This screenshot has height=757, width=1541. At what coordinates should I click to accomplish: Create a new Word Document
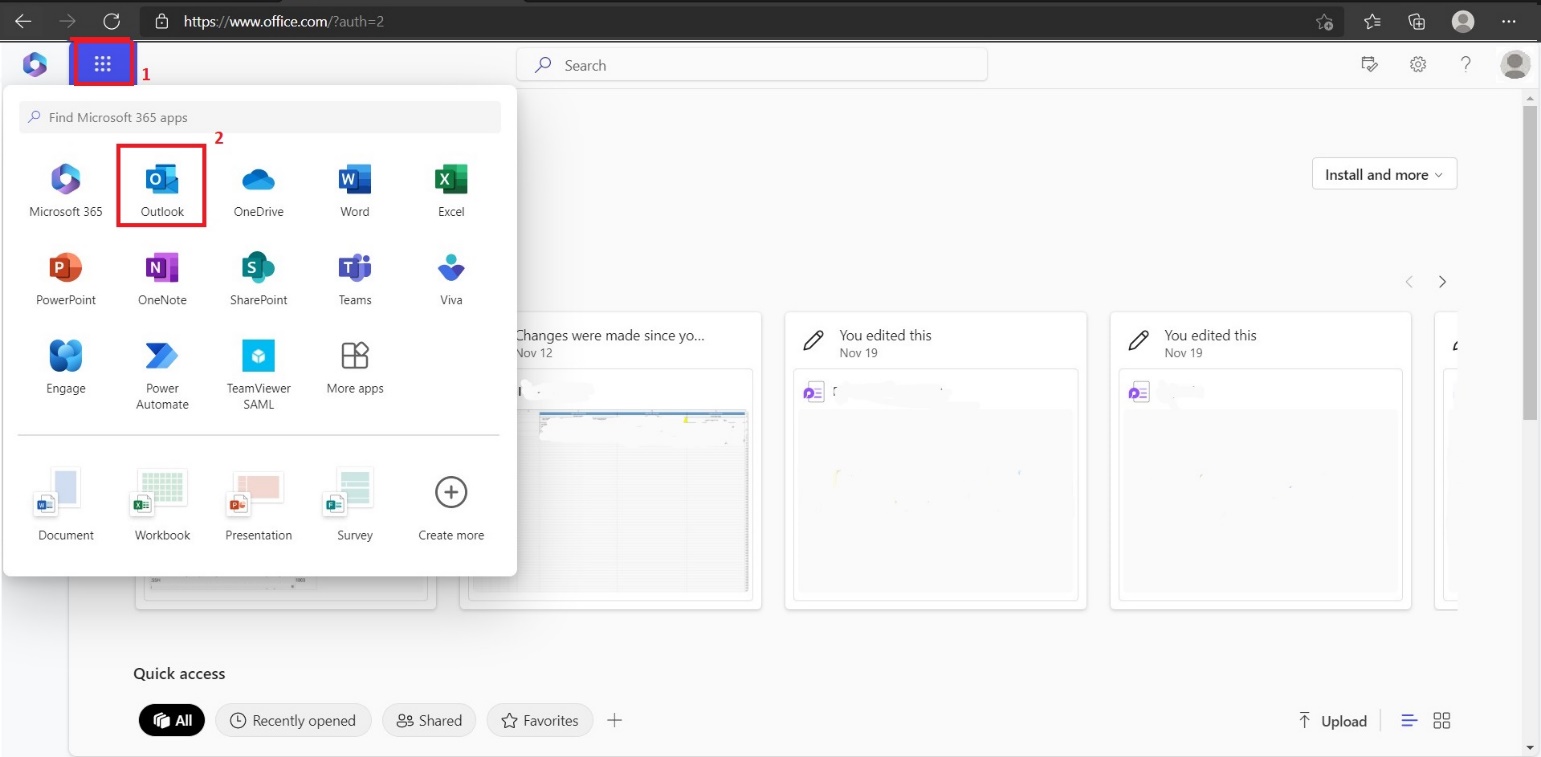point(66,506)
